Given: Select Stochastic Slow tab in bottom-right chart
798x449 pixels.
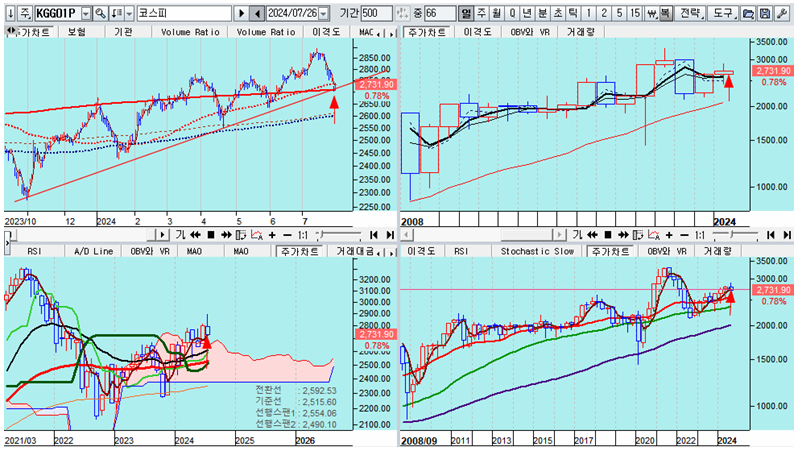Looking at the screenshot, I should click(x=537, y=251).
